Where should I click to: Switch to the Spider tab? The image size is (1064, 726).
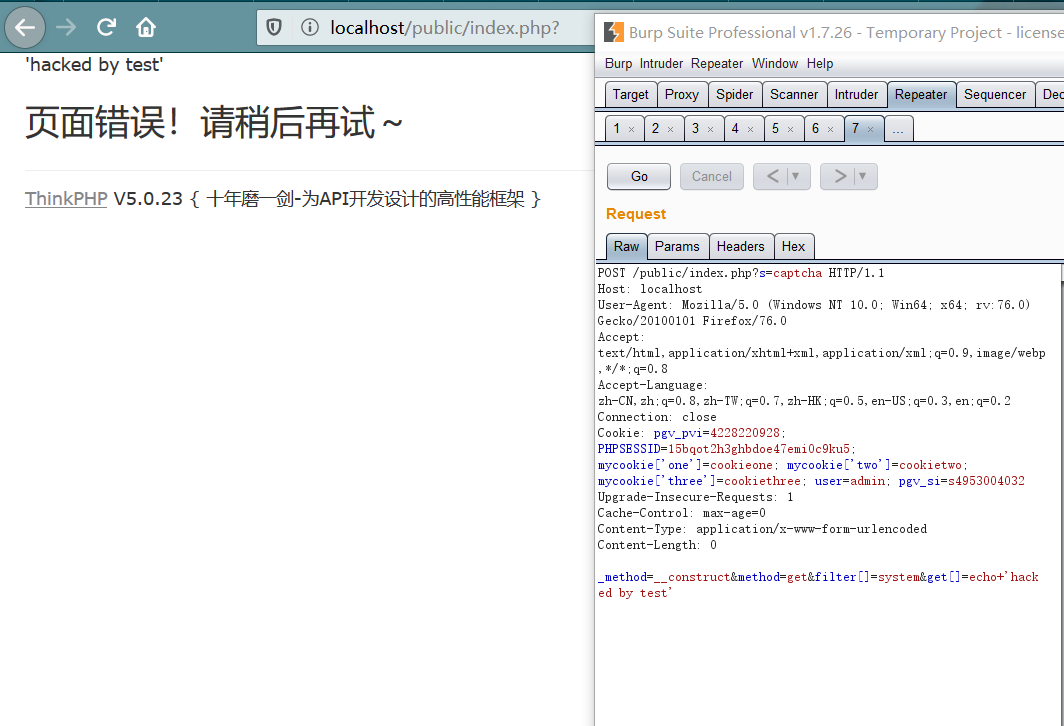click(735, 94)
